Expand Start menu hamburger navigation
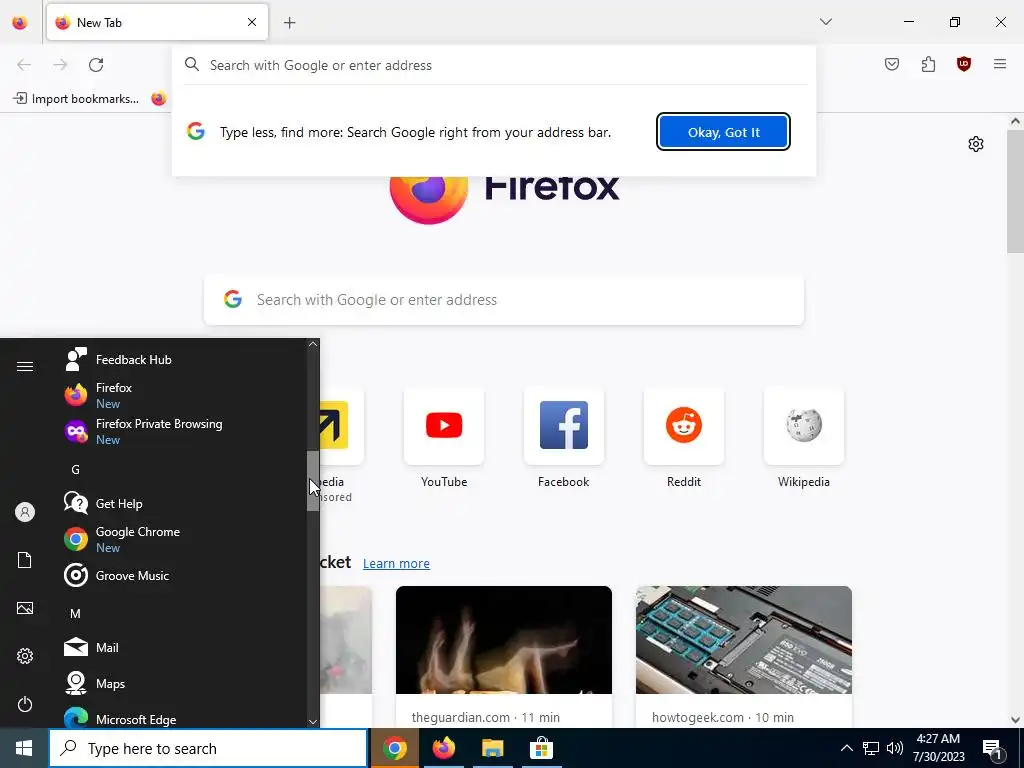The height and width of the screenshot is (768, 1024). point(25,366)
